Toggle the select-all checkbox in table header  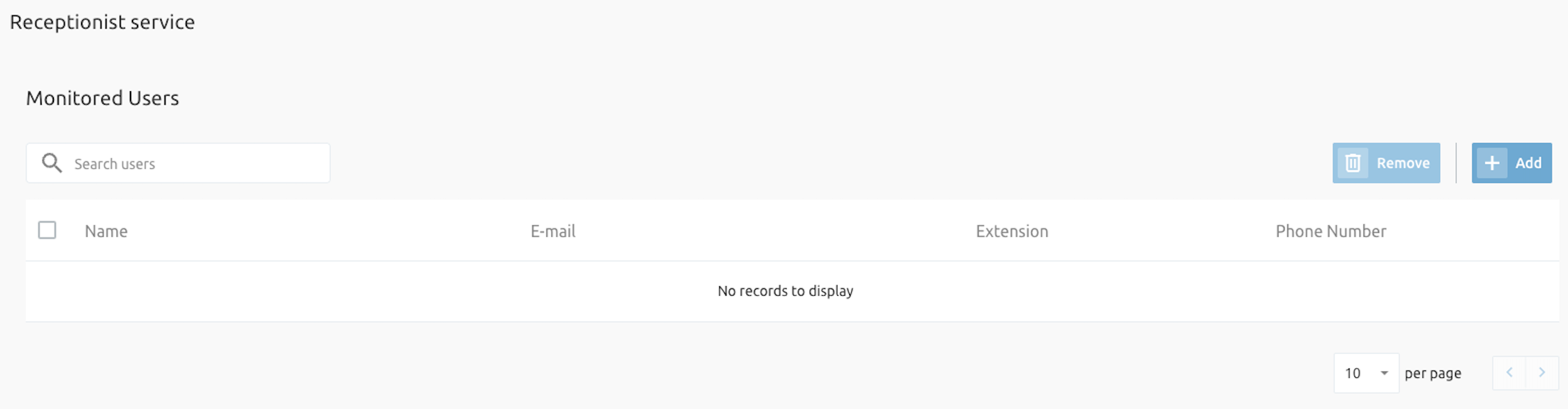pos(47,230)
